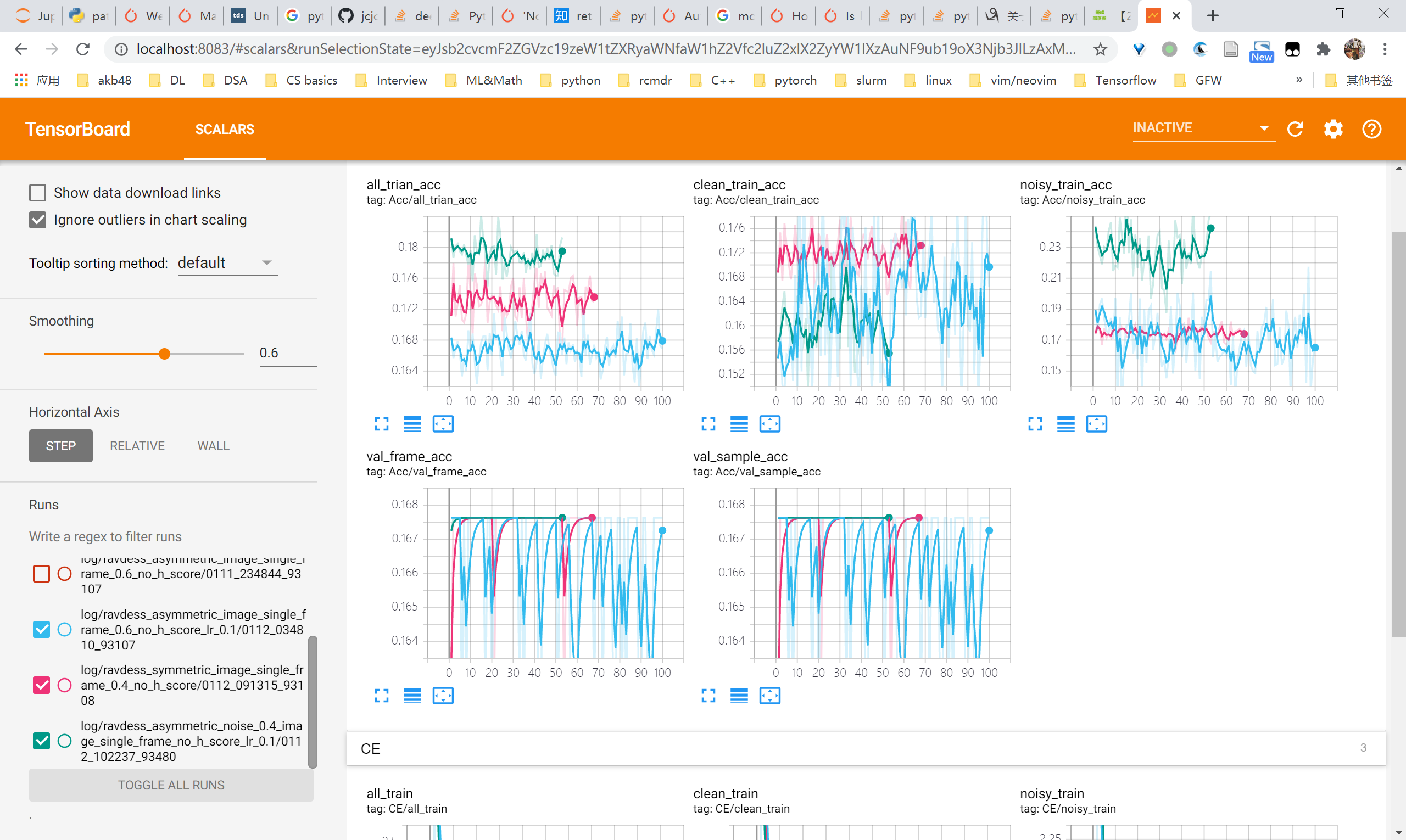1406x840 pixels.
Task: Show more bookmarks chevron
Action: click(x=1299, y=80)
